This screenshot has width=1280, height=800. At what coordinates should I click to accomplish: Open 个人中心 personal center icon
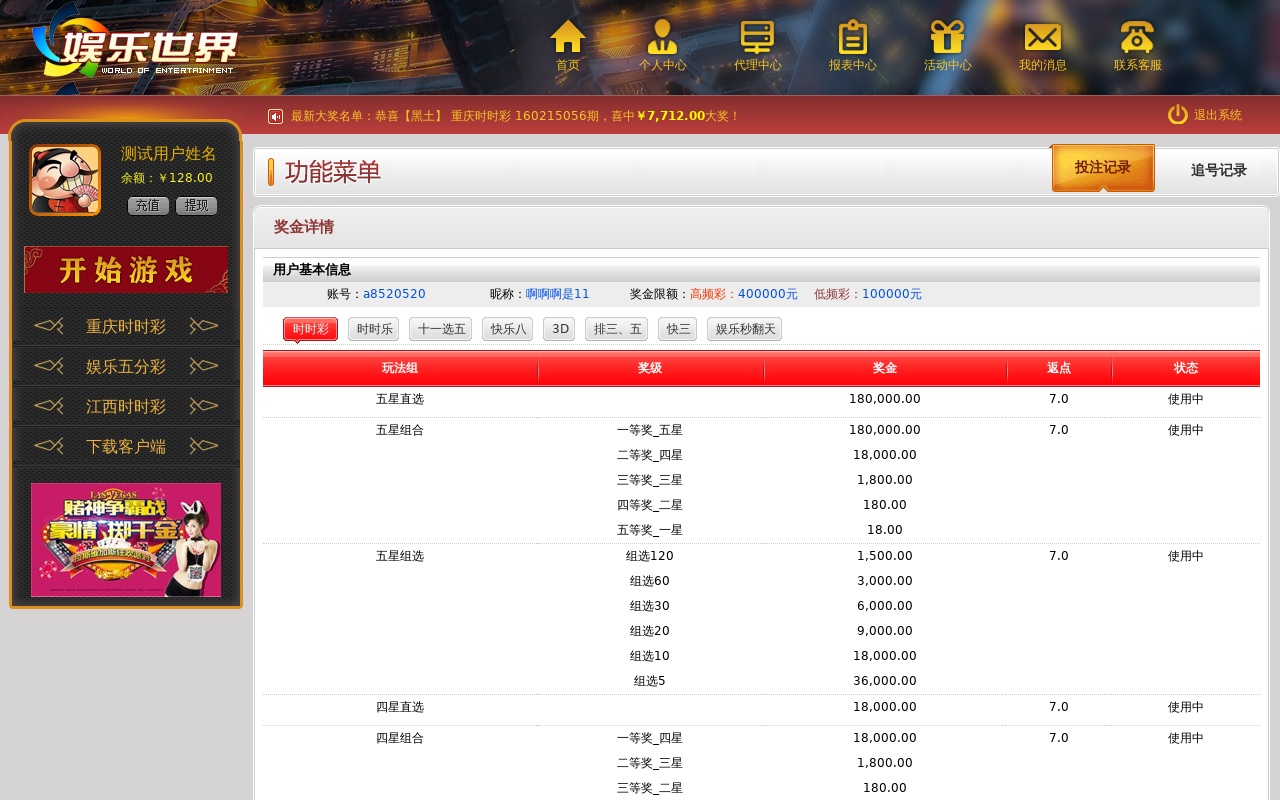tap(662, 36)
